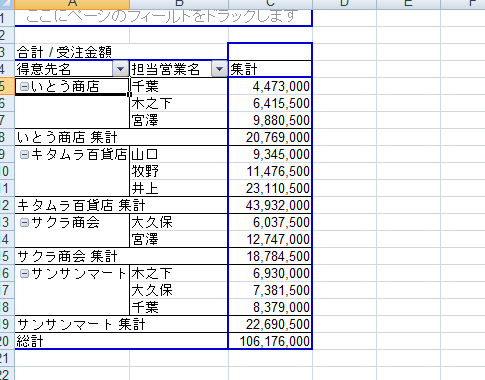Click the cell with value 8,379,000
Image resolution: width=485 pixels, height=380 pixels.
click(270, 307)
